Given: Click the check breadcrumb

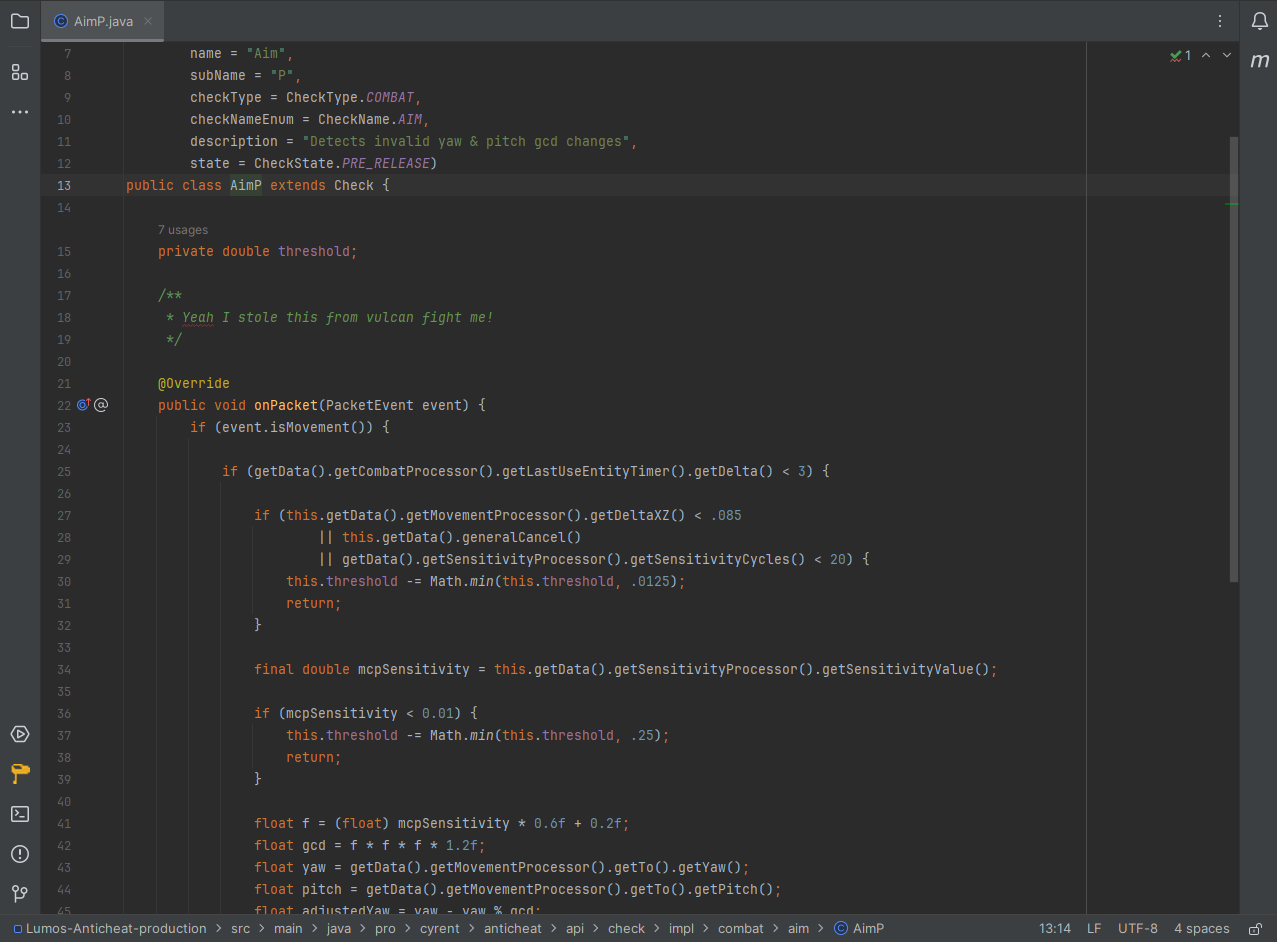Looking at the screenshot, I should pyautogui.click(x=626, y=929).
